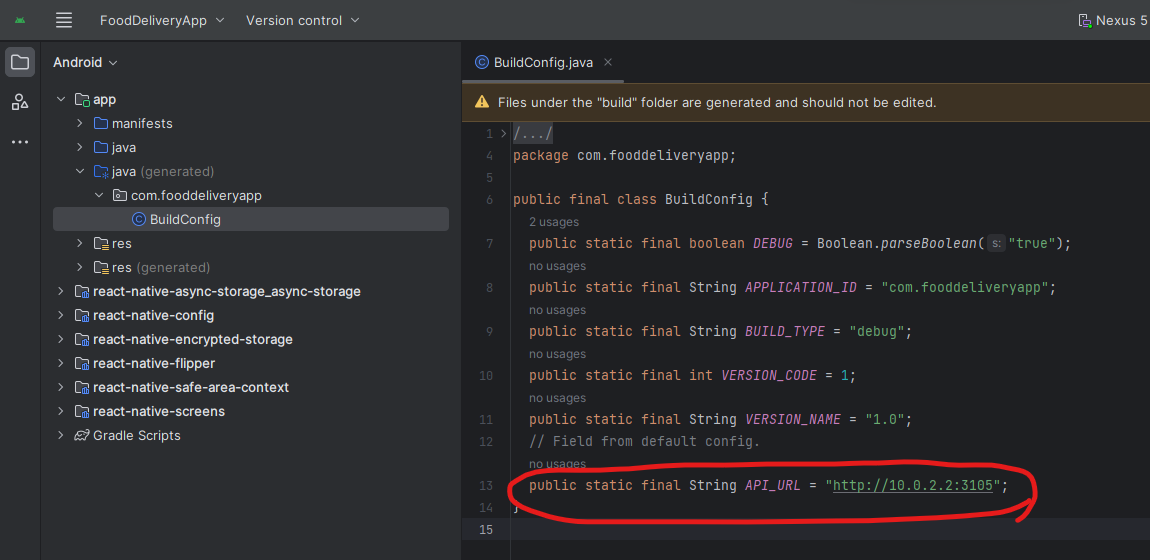This screenshot has width=1150, height=560.
Task: Switch to the BuildConfig.java tab
Action: tap(543, 62)
